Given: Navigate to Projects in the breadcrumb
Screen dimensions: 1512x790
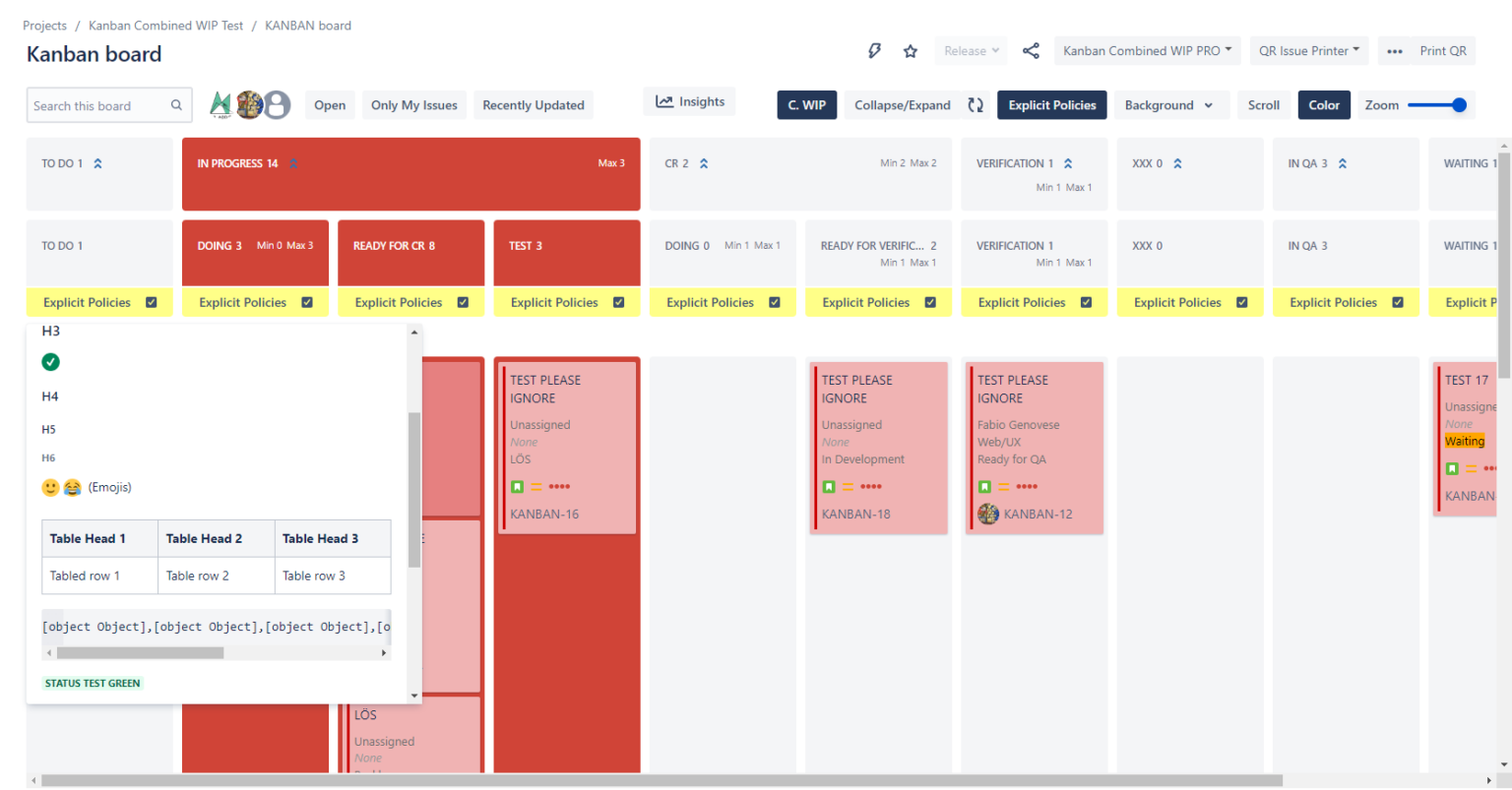Looking at the screenshot, I should [x=44, y=25].
